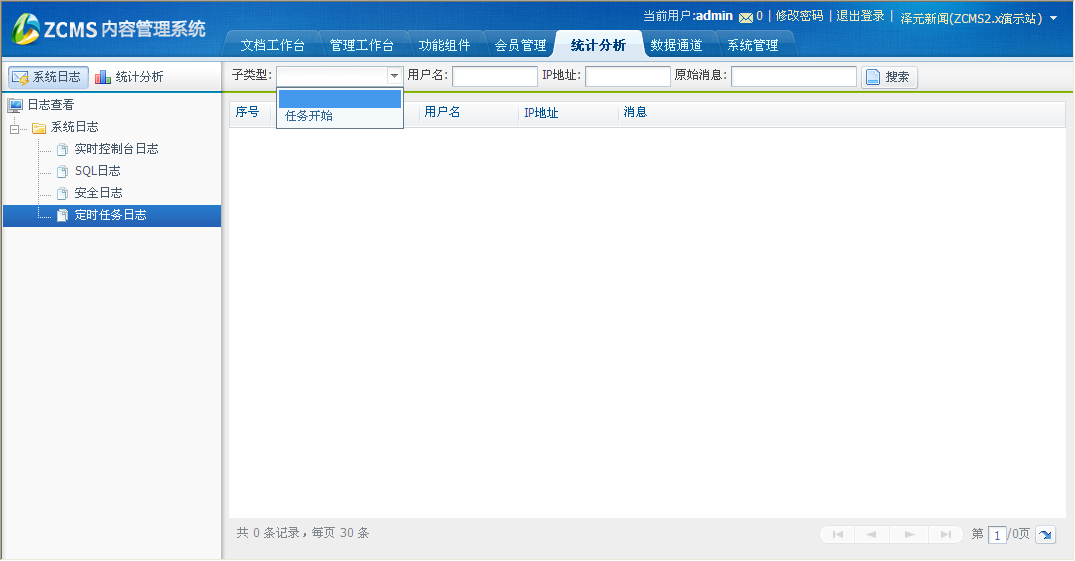The width and height of the screenshot is (1075, 561).
Task: Click the 系统日志 folder icon
Action: coord(39,127)
